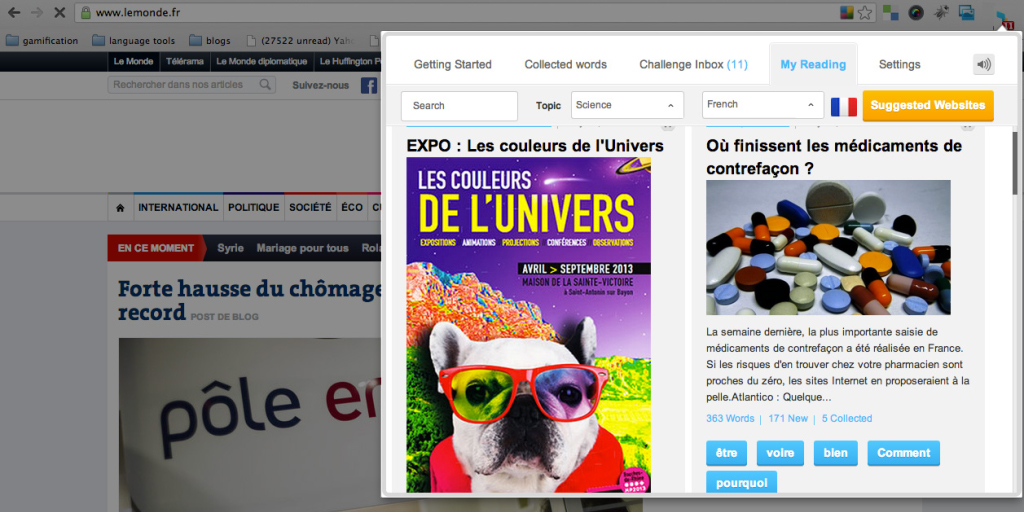Viewport: 1024px width, 512px height.
Task: Open the extension icon with red badge
Action: pyautogui.click(x=1004, y=20)
